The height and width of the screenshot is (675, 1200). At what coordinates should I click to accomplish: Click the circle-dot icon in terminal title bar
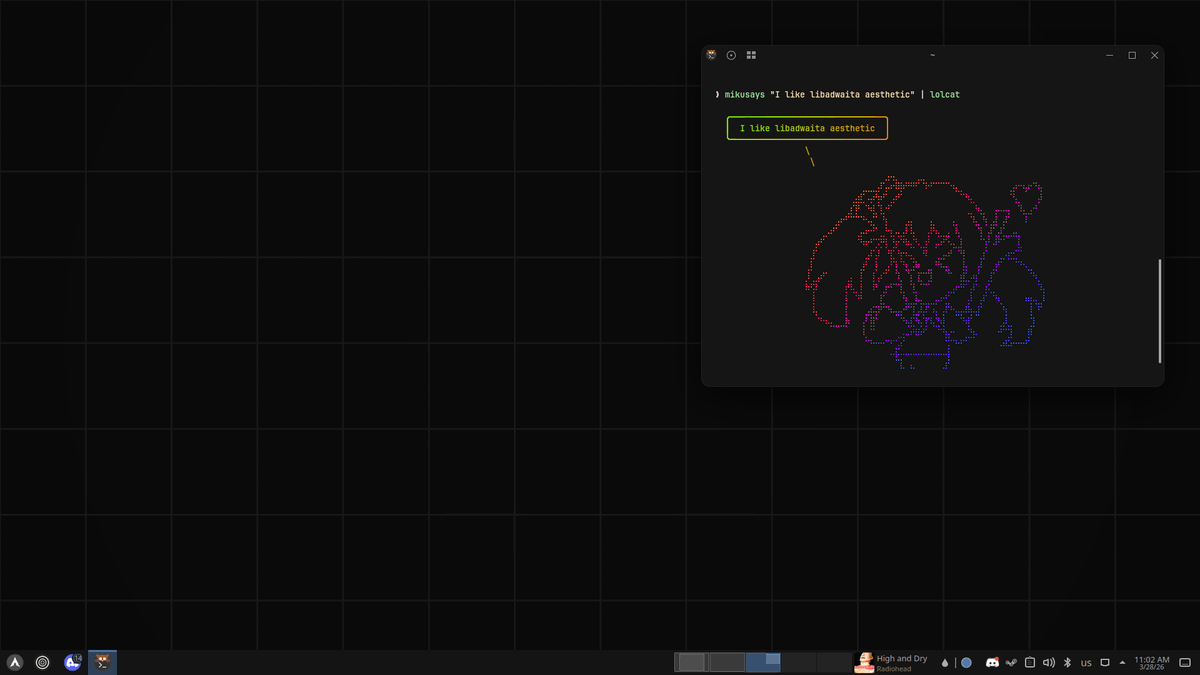pyautogui.click(x=731, y=55)
